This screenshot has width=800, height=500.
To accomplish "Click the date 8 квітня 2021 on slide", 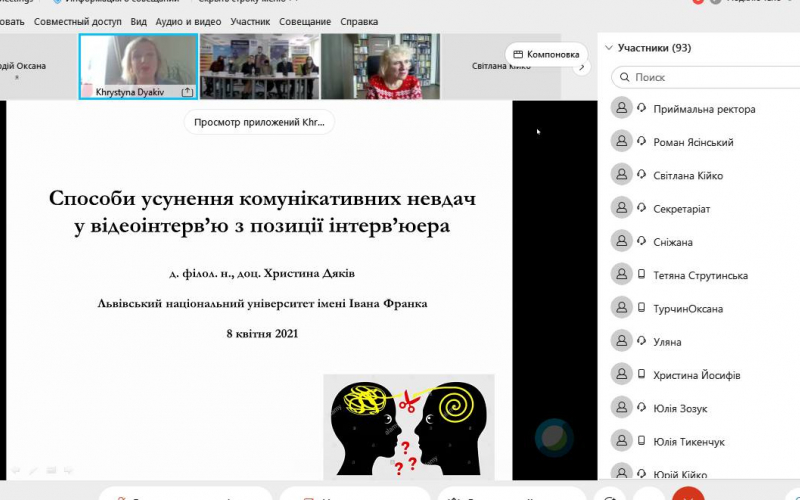I will (262, 334).
